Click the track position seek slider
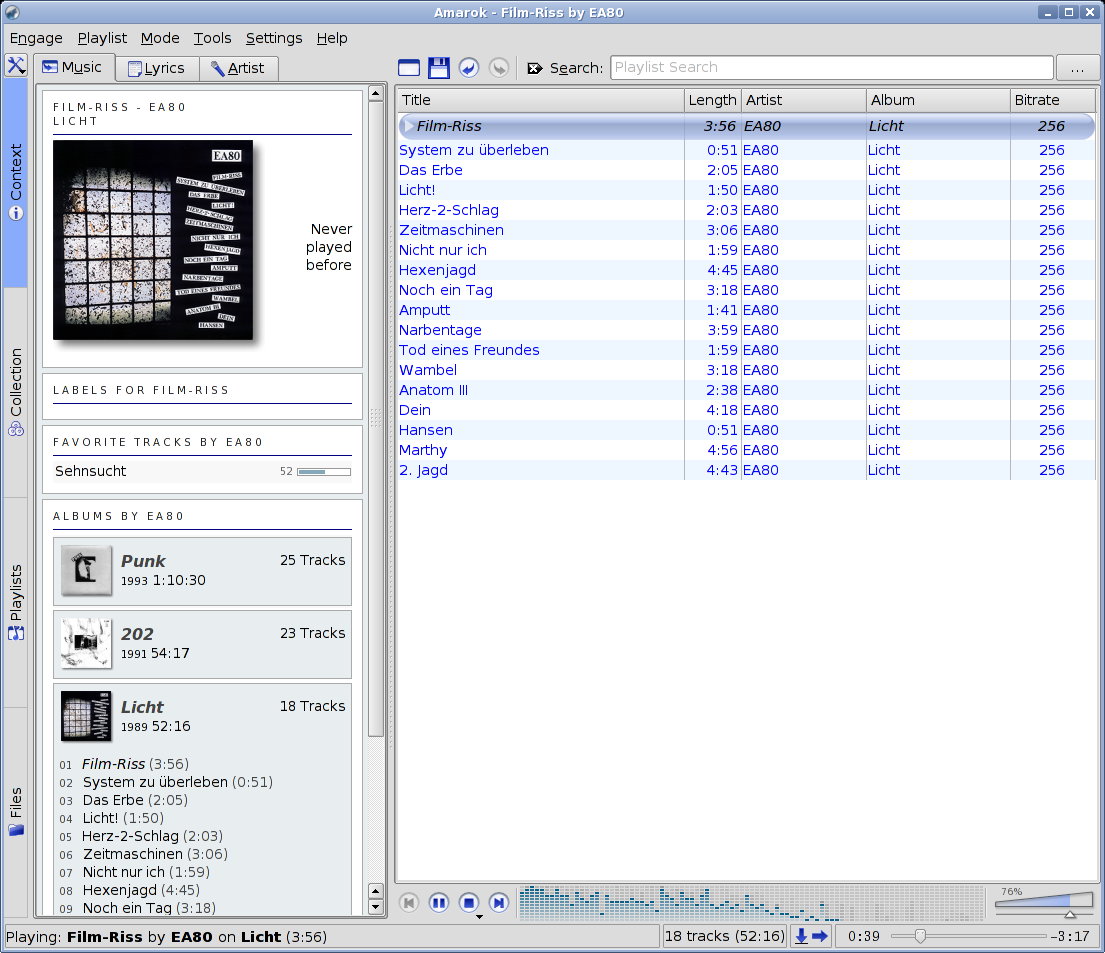Screen dimensions: 1105x953 point(968,936)
